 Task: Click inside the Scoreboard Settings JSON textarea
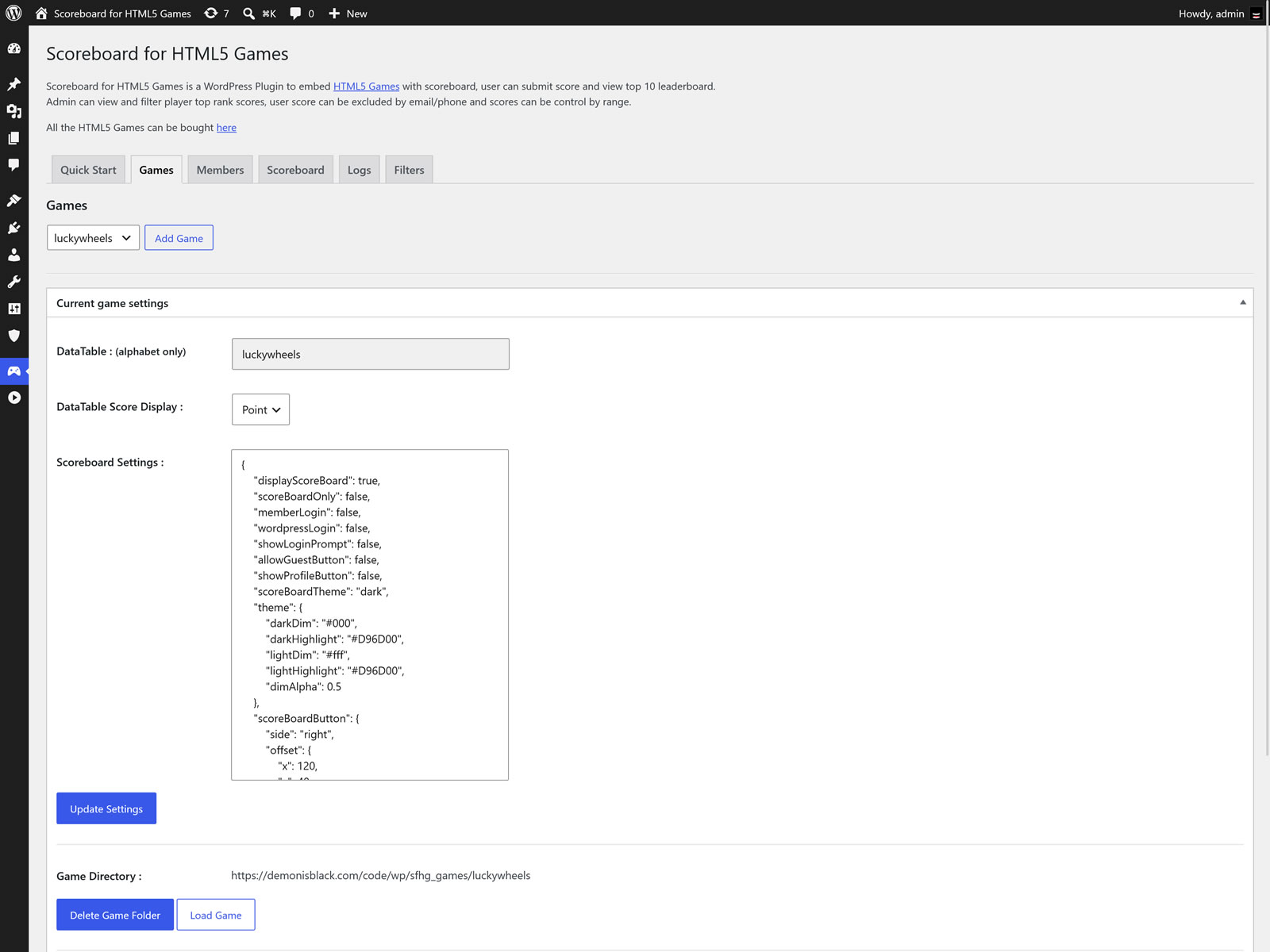coord(370,615)
